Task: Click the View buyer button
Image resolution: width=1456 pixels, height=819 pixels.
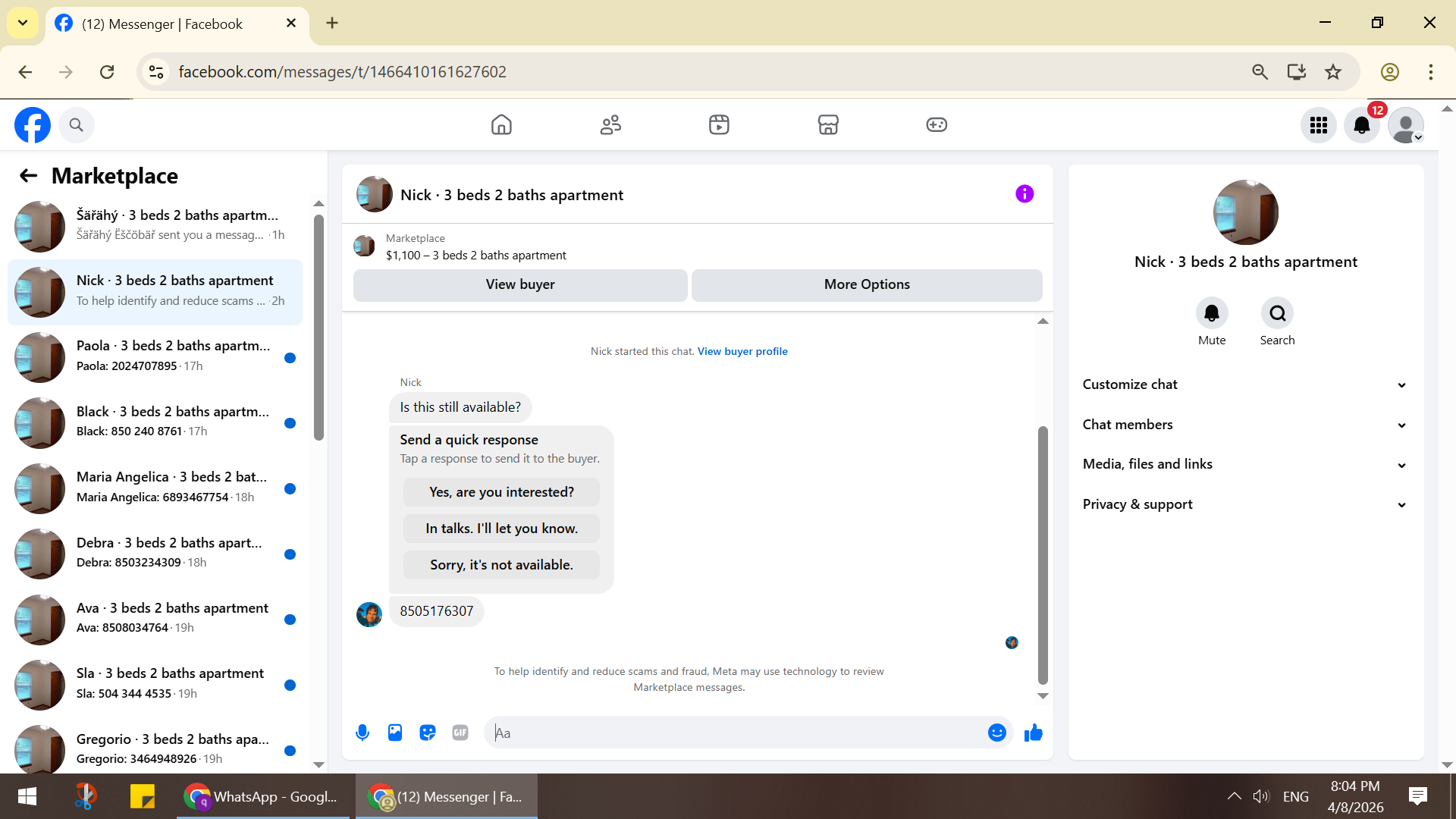Action: point(520,284)
